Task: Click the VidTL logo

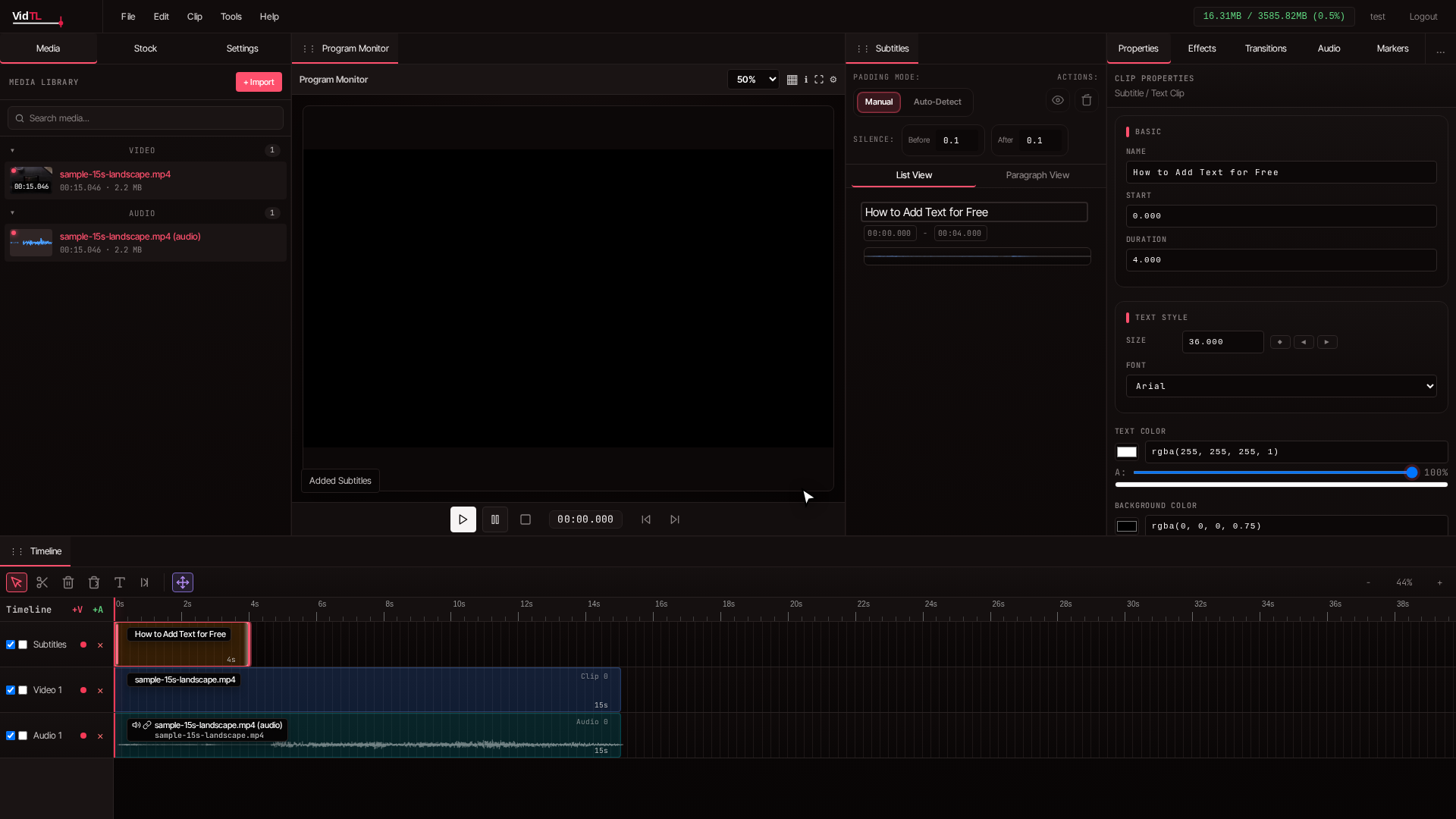Action: [x=37, y=17]
